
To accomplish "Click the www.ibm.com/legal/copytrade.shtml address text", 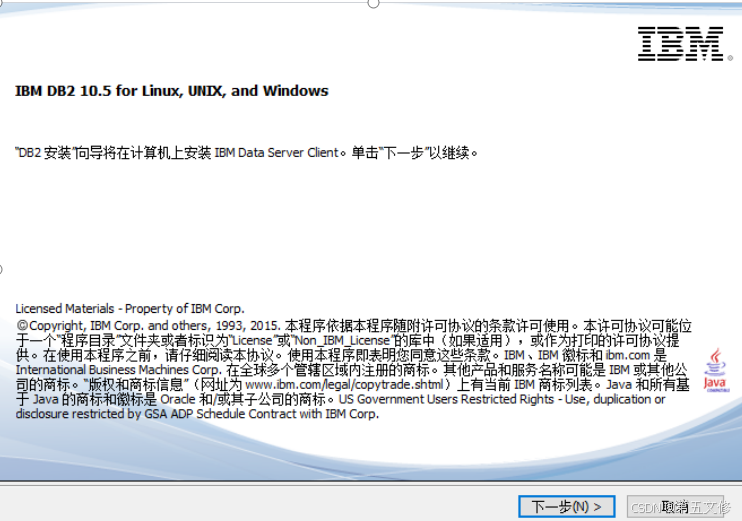I will [x=344, y=385].
